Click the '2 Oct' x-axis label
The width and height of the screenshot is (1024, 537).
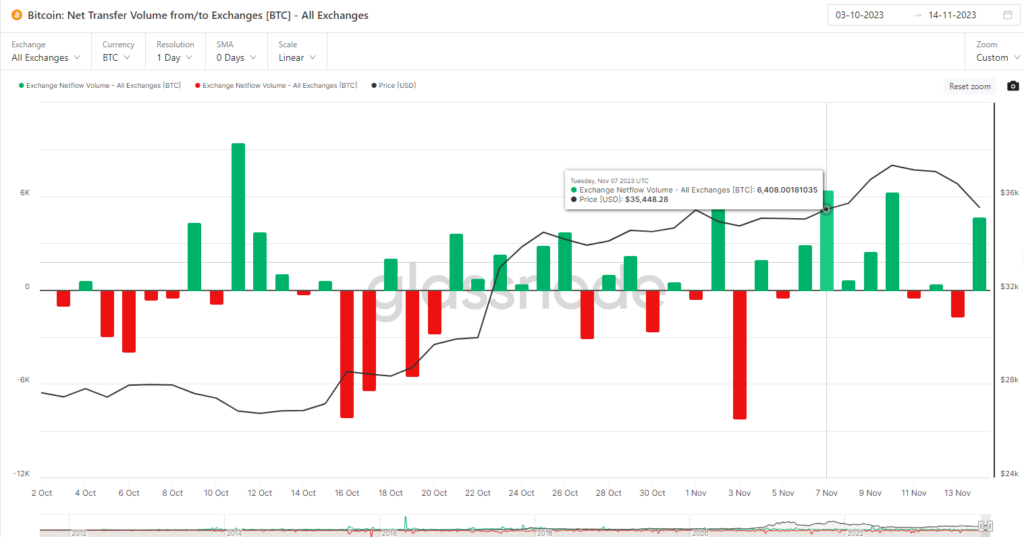[x=42, y=493]
